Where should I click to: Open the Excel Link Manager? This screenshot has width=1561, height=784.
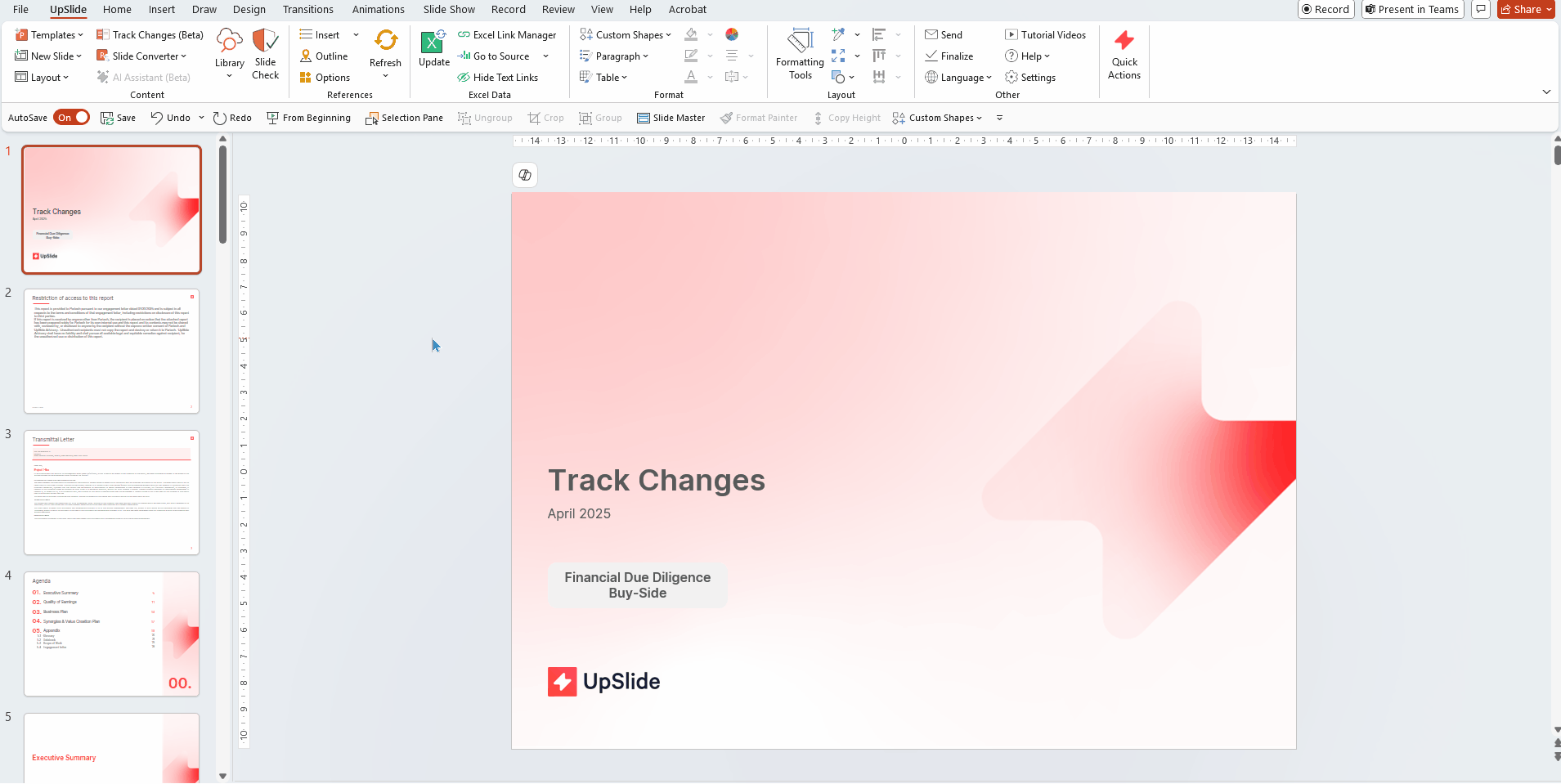click(507, 34)
